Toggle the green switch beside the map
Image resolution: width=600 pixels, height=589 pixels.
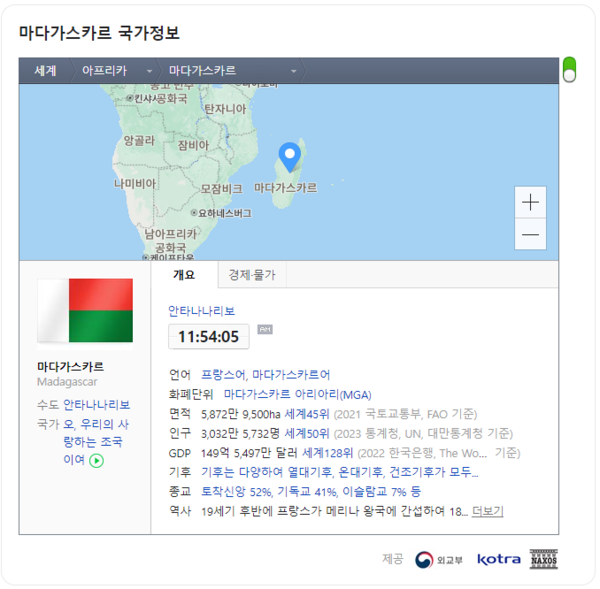(569, 69)
